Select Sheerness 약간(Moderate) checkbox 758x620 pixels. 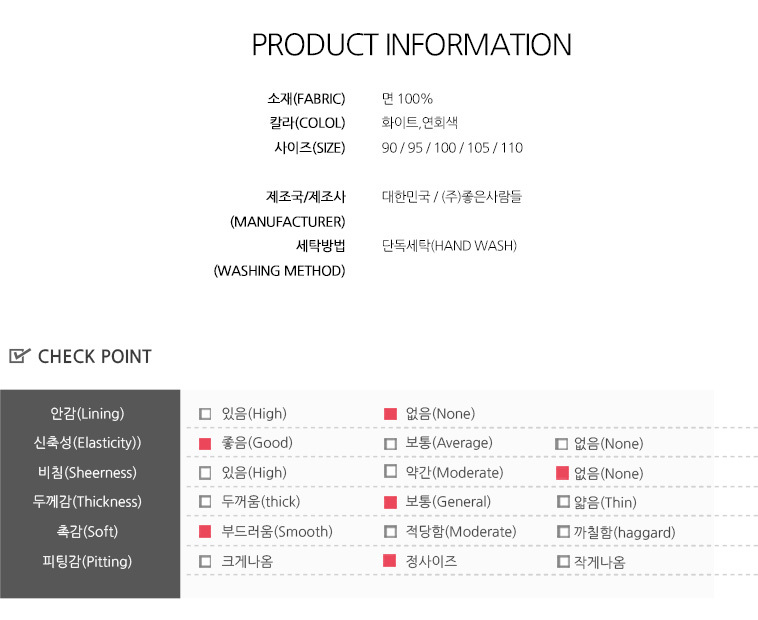pyautogui.click(x=391, y=472)
